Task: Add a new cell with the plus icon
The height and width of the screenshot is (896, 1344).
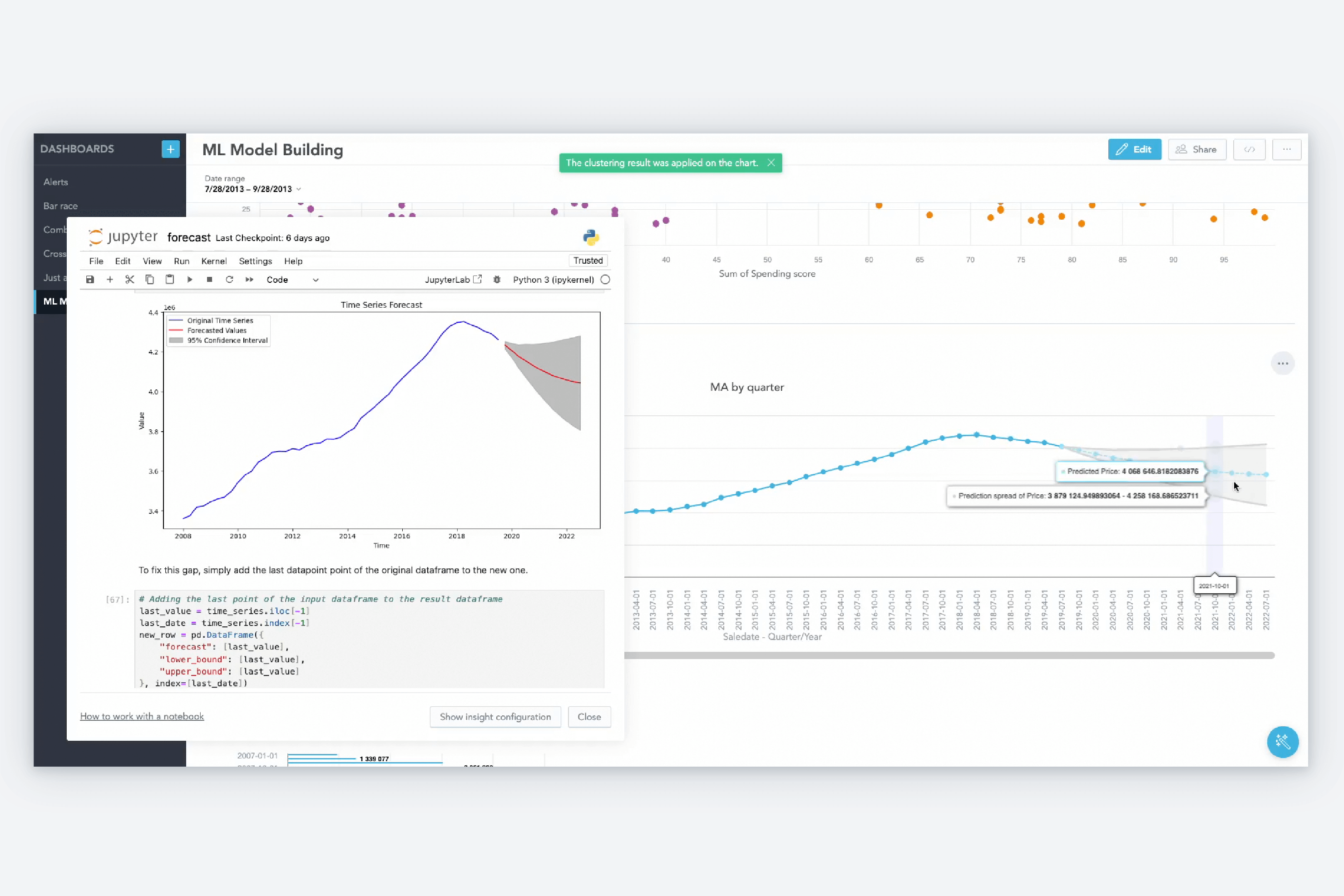Action: [110, 280]
